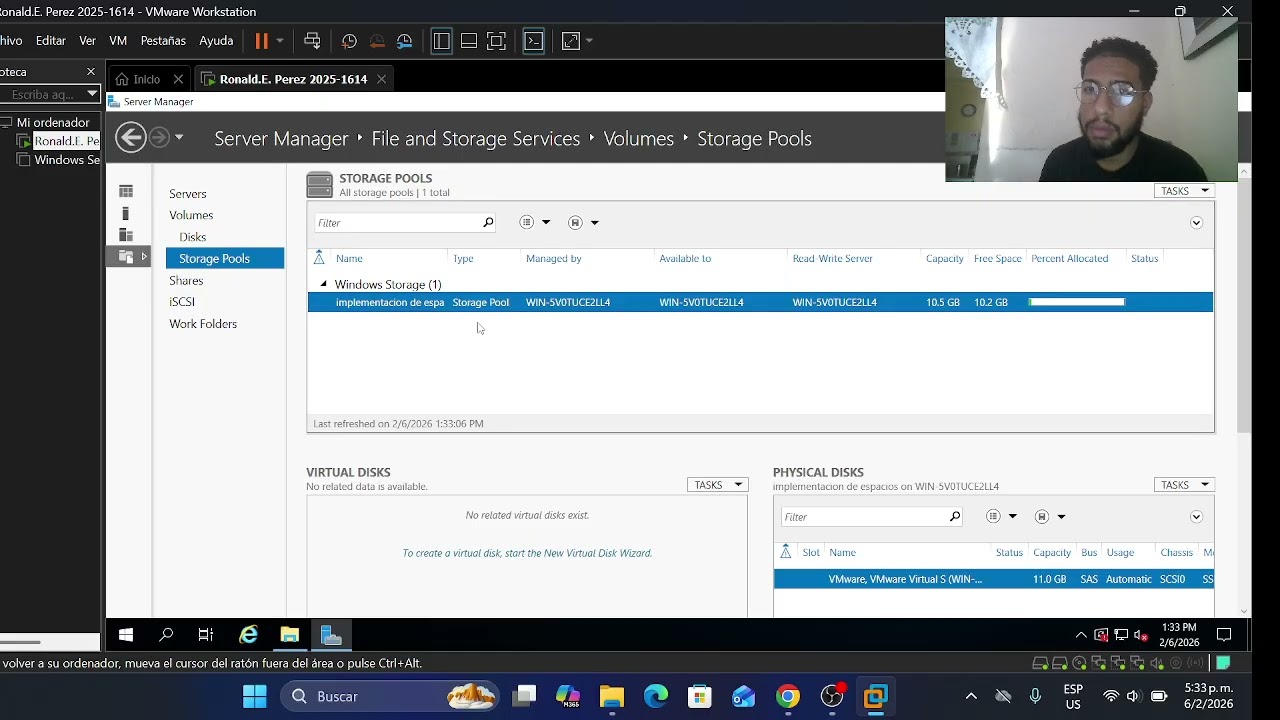The image size is (1280, 720).
Task: Open Internet Explorer in guest taskbar
Action: 248,635
